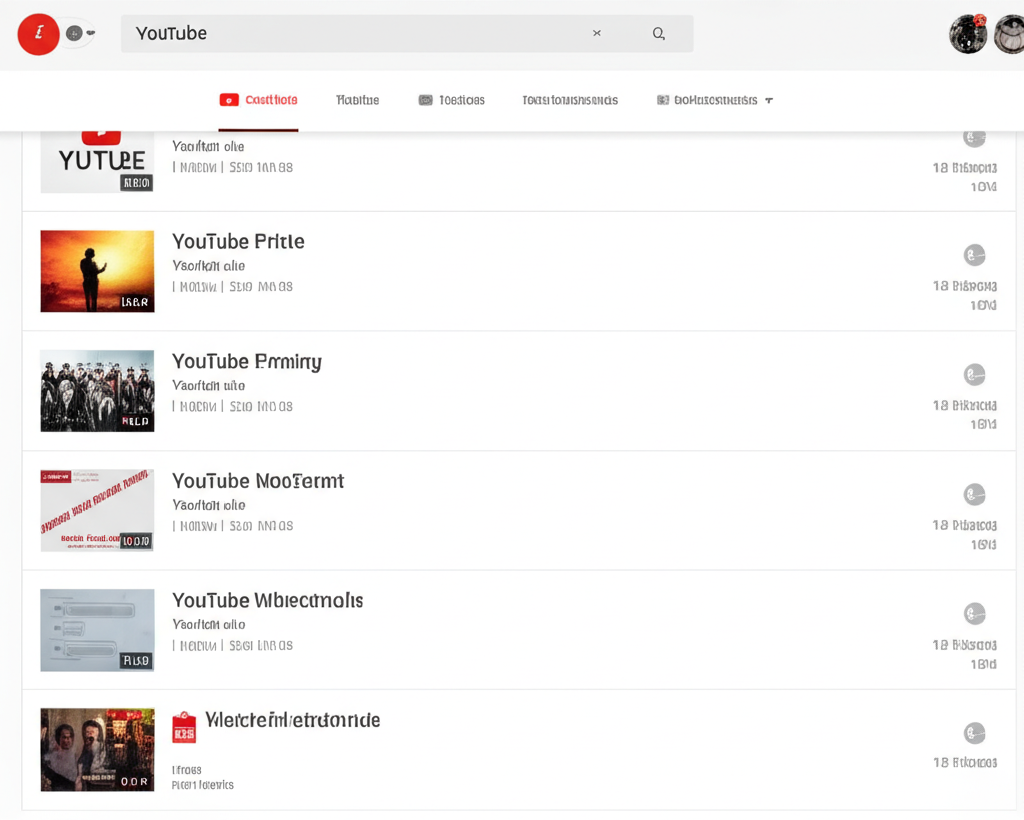Viewport: 1024px width, 820px height.
Task: Click the grey circle icon beside YouTube Pritle
Action: [974, 255]
